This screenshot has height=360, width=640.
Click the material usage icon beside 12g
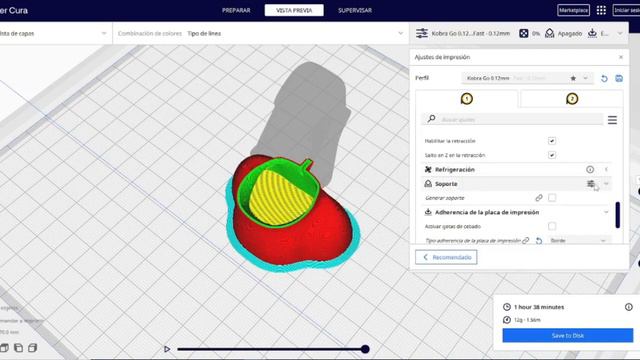point(507,320)
